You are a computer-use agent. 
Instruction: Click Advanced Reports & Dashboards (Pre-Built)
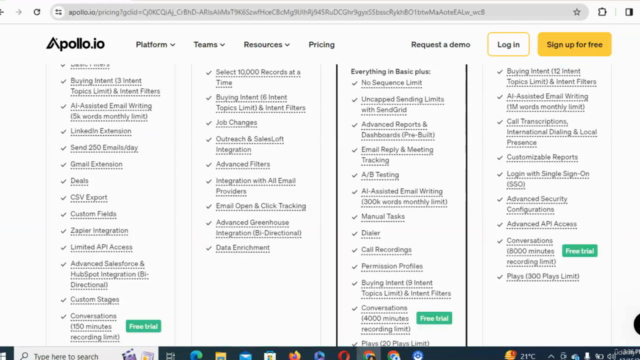398,129
